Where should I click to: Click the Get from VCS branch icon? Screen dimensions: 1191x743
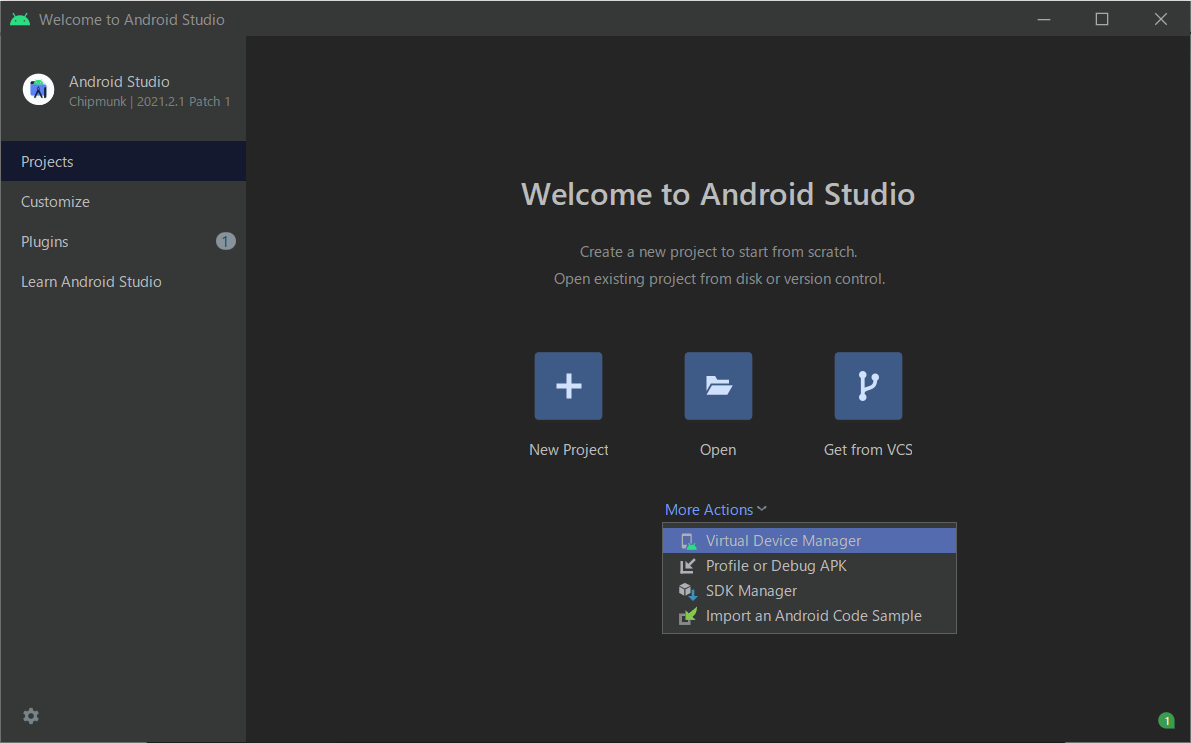pyautogui.click(x=868, y=386)
